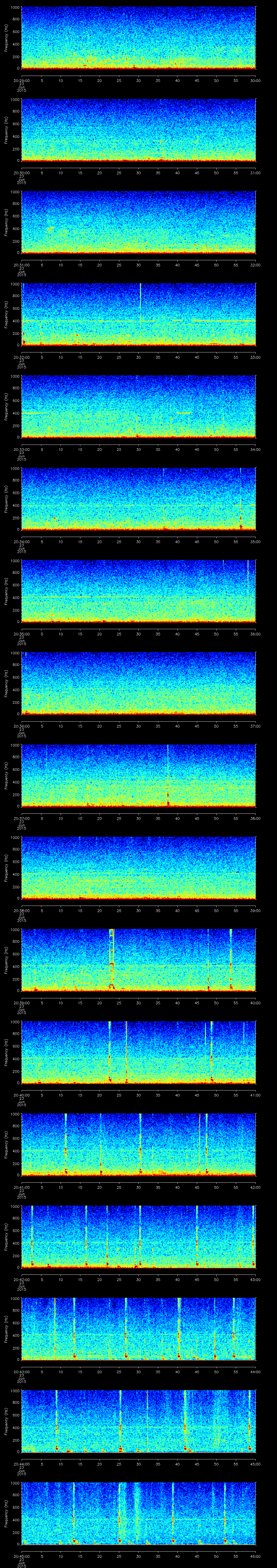This screenshot has height=1568, width=277.
Task: Click the 20:40:00 start time label
Action: point(21,1095)
